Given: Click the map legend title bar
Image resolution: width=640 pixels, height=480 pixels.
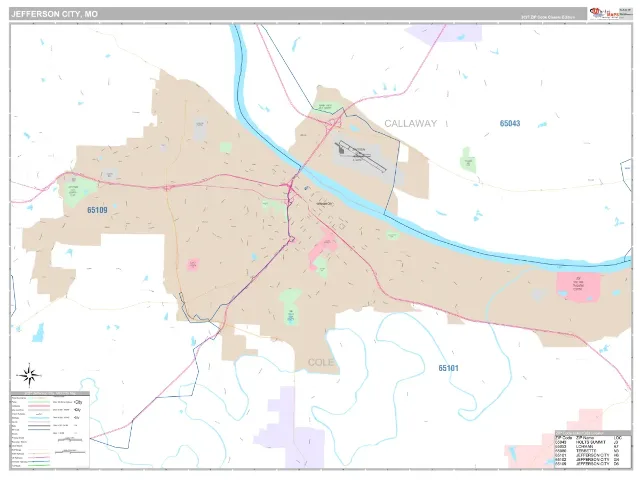Looking at the screenshot, I should 50,393.
